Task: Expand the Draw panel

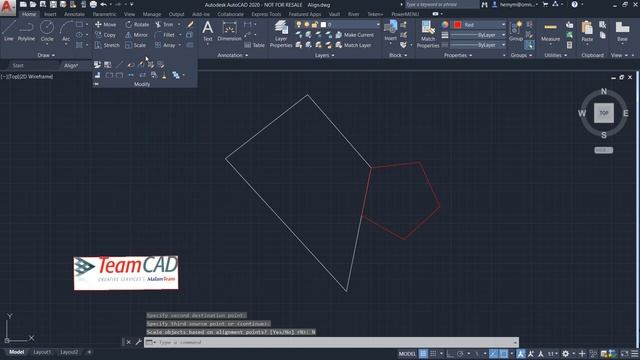Action: 46,55
